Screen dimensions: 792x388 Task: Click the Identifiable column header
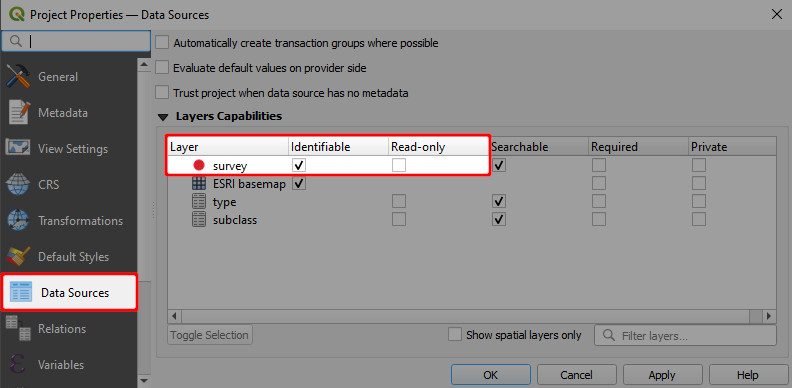[x=338, y=147]
